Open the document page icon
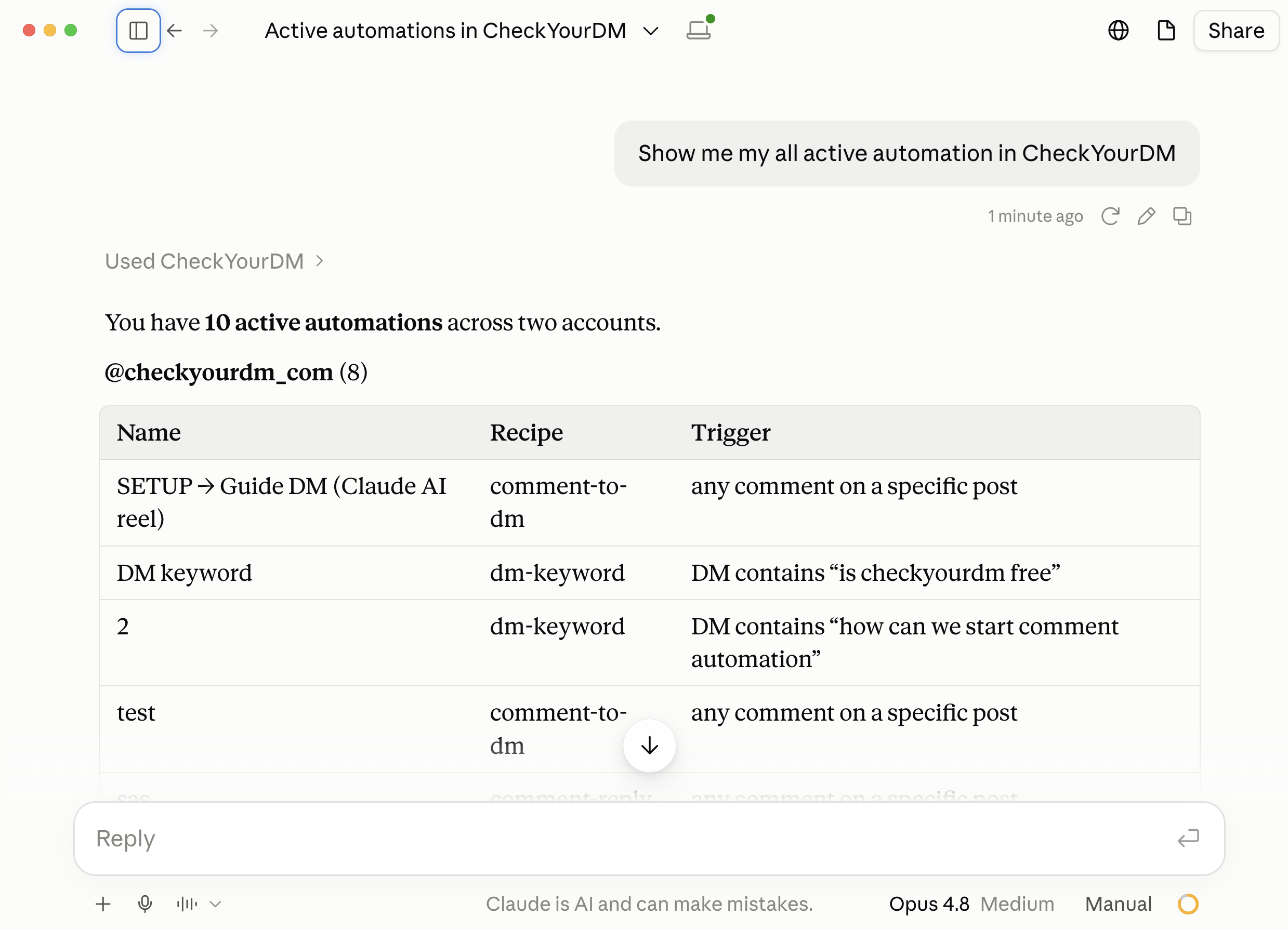 coord(1166,31)
